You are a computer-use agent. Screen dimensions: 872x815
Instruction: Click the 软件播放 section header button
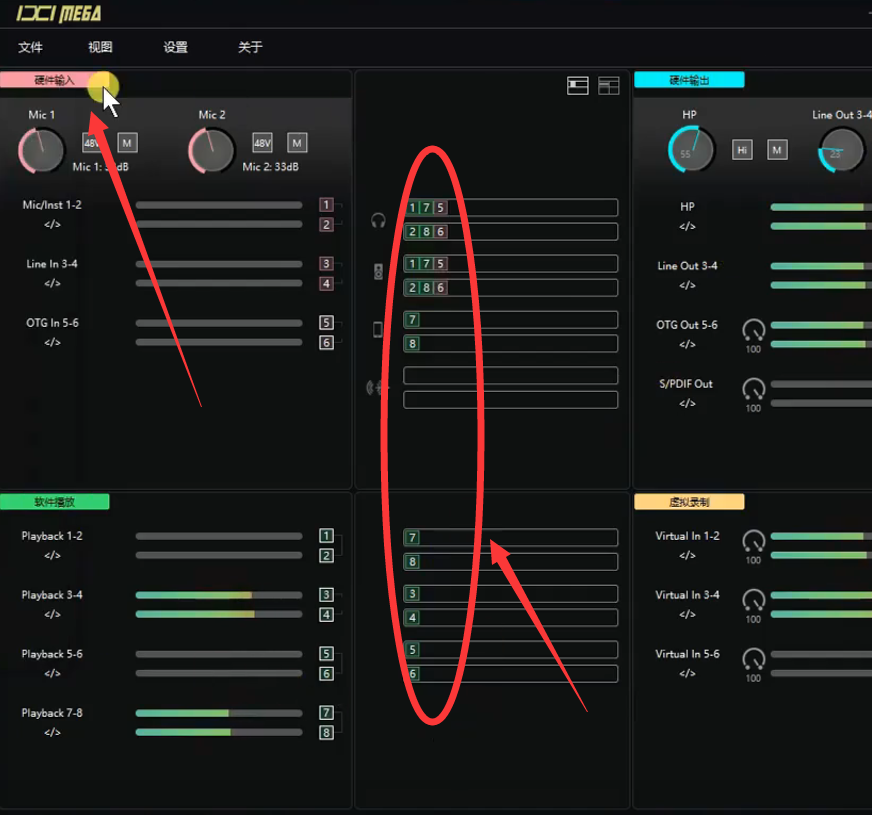pyautogui.click(x=55, y=502)
